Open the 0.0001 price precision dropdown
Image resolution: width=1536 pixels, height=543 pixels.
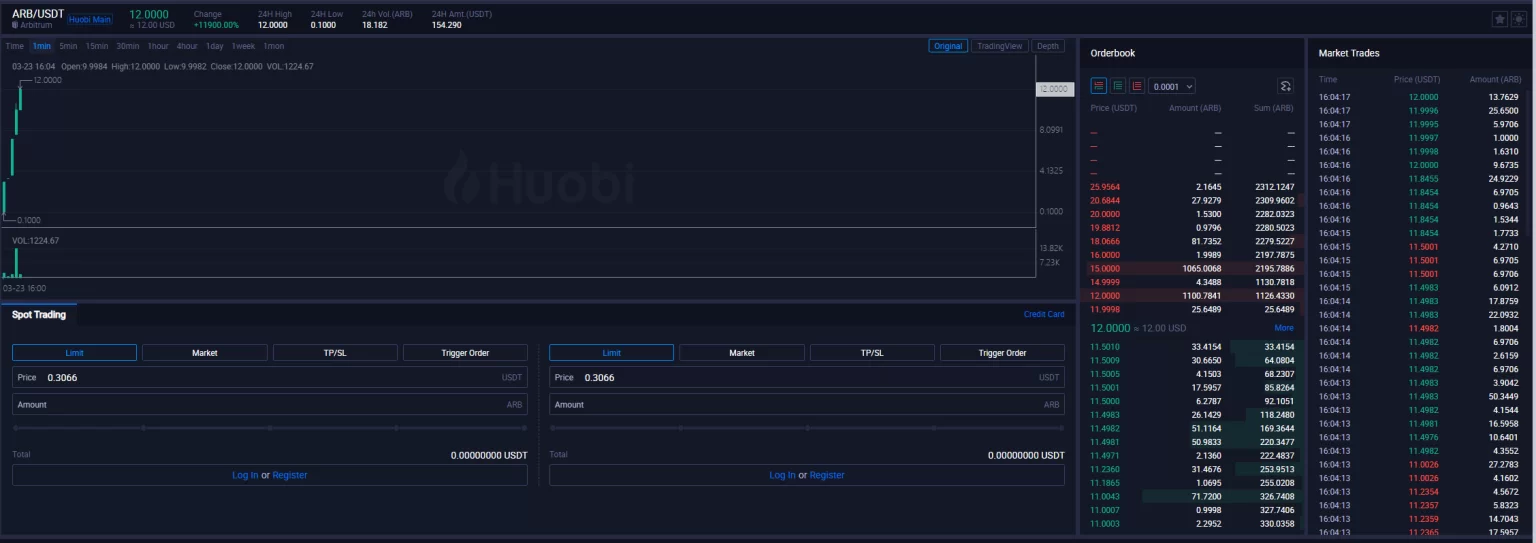[x=1172, y=87]
